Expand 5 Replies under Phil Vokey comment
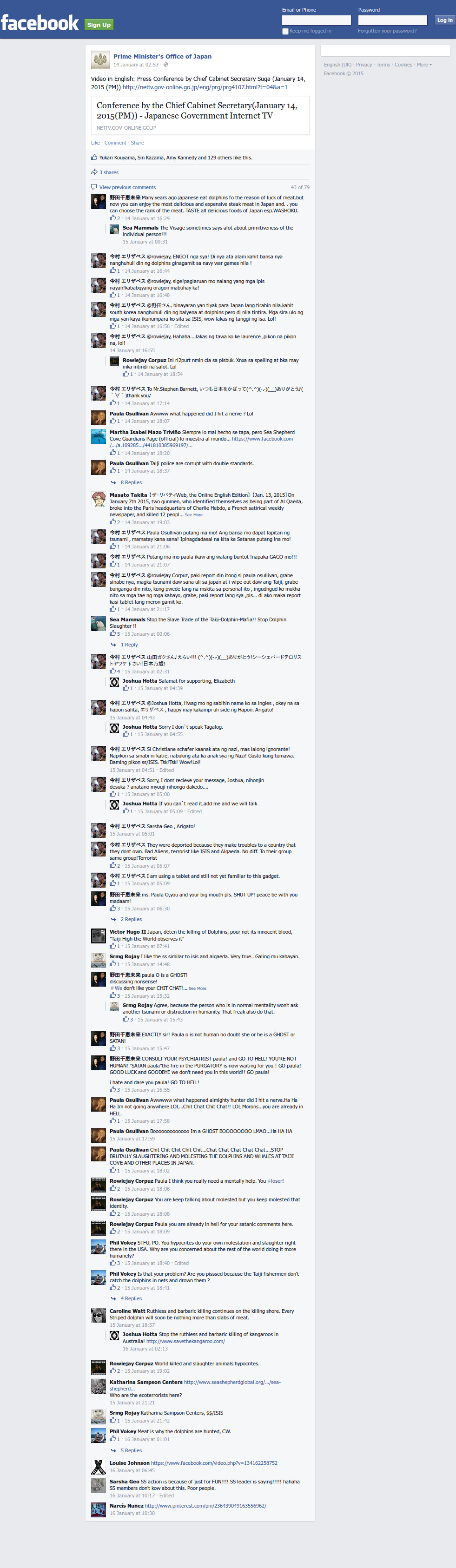456x1568 pixels. 131,1450
